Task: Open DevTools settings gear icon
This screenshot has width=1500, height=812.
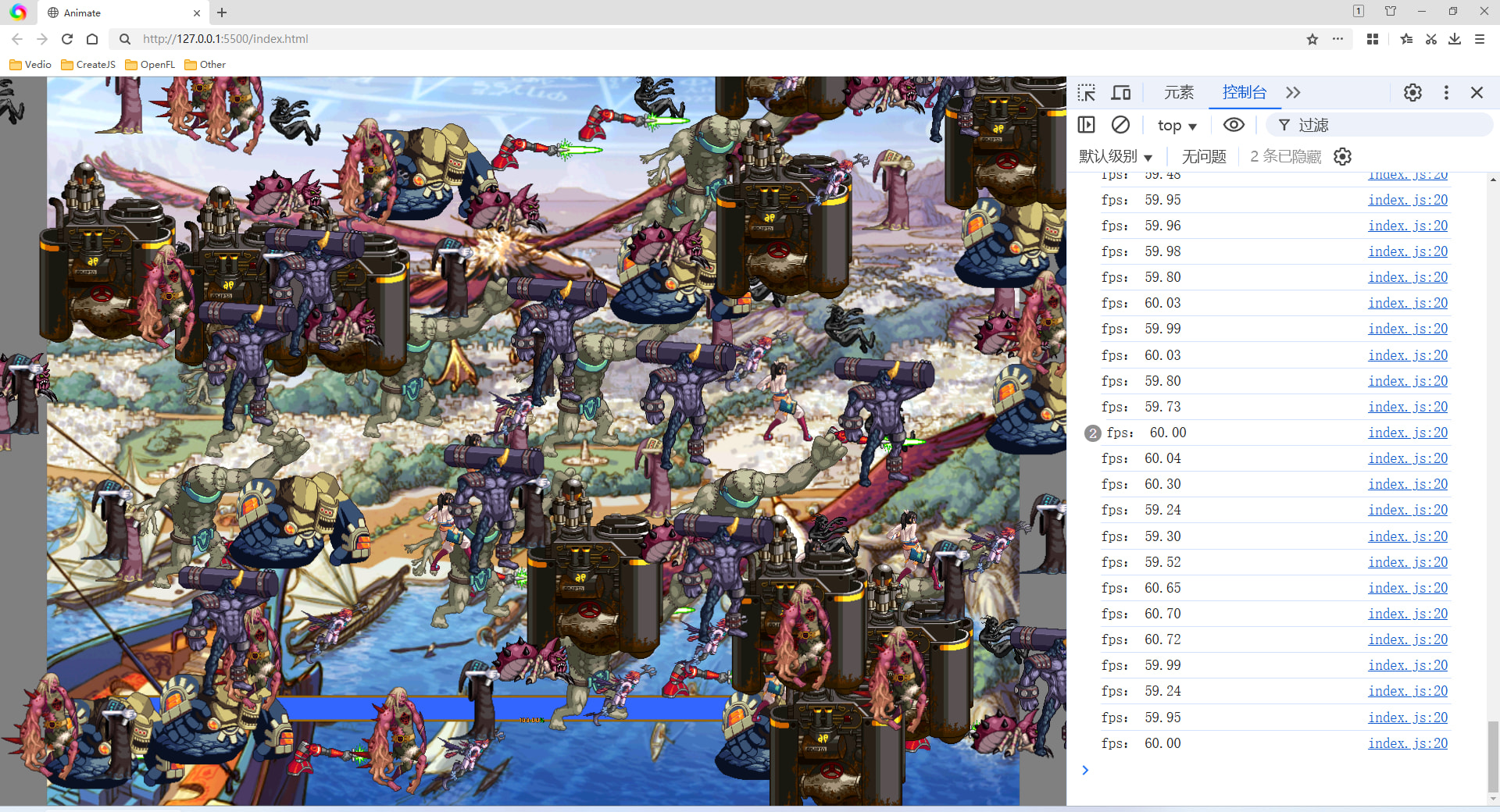Action: (x=1412, y=93)
